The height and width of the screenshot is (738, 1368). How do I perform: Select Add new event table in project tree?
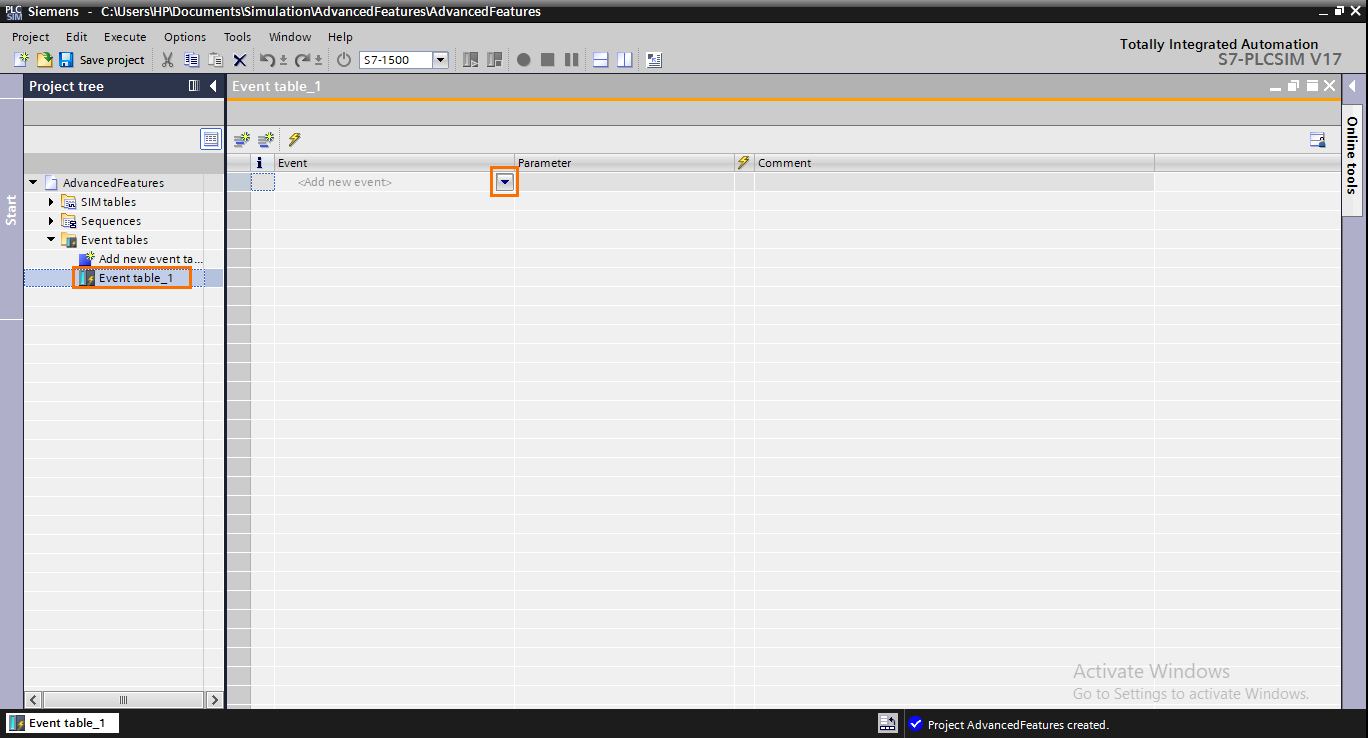click(x=142, y=258)
